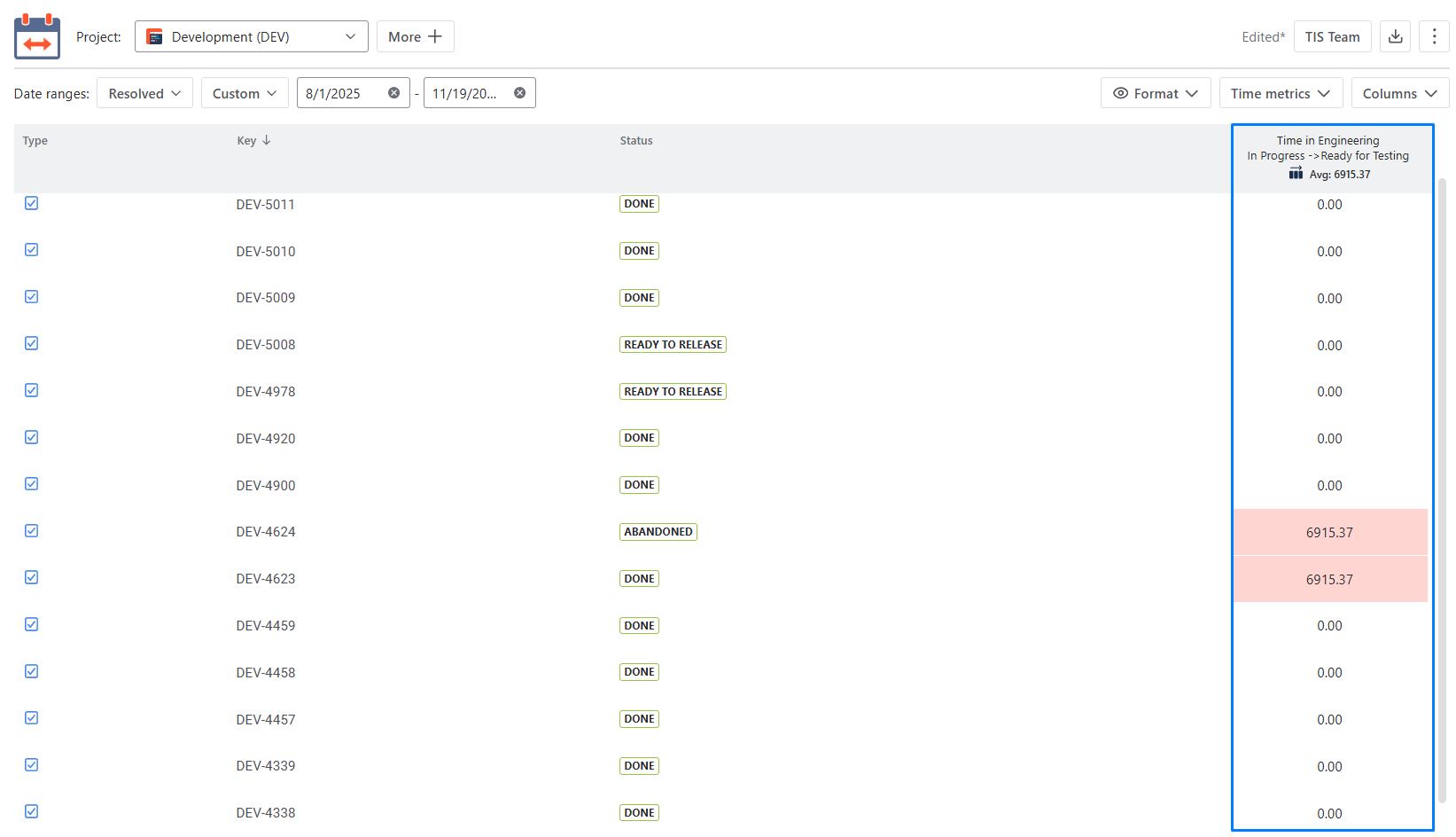Clear the 11/19 end date
The width and height of the screenshot is (1456, 837).
(x=520, y=93)
